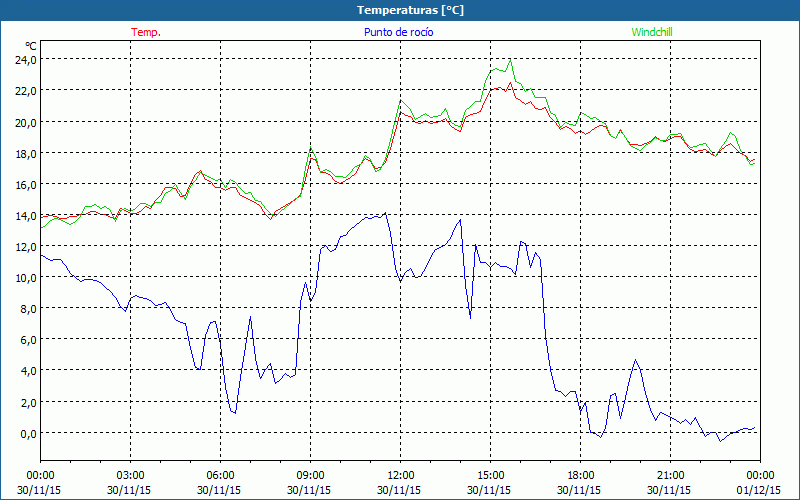Click the 18,0 y-axis value
The image size is (800, 500).
coord(26,154)
